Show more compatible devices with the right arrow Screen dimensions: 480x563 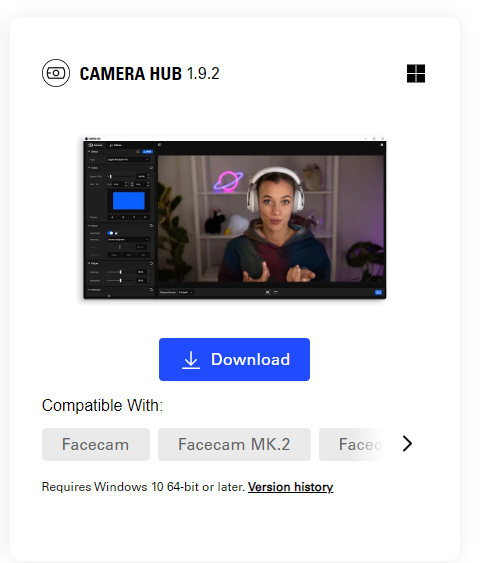[407, 443]
